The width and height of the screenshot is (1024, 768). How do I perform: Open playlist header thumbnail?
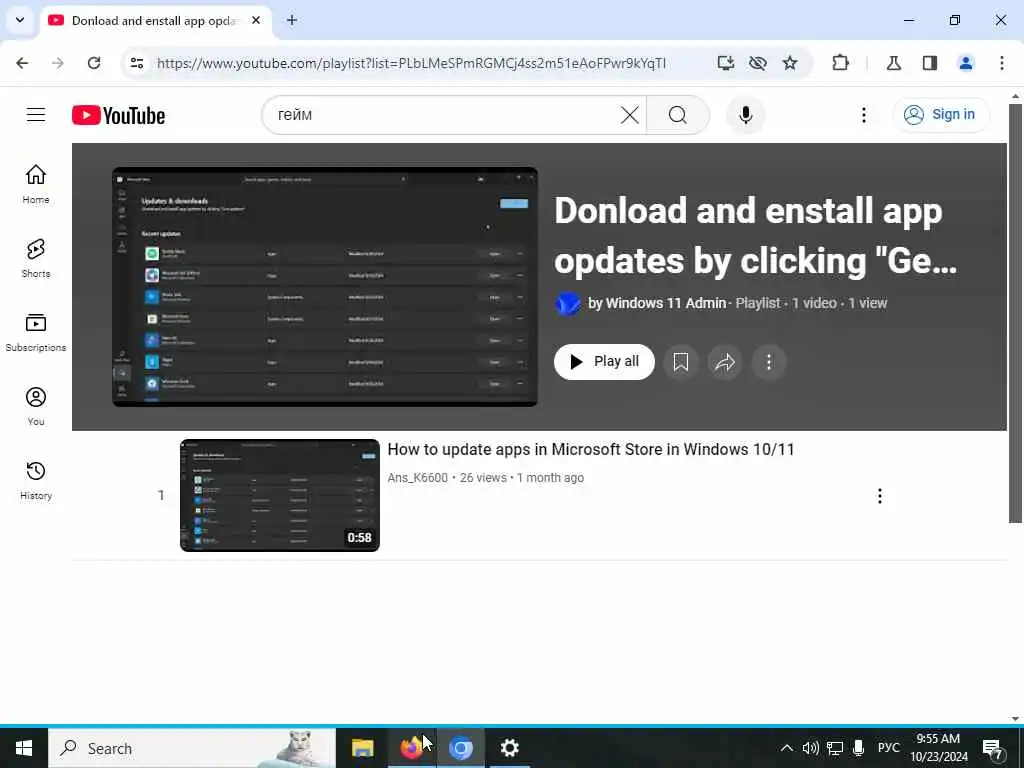(325, 287)
